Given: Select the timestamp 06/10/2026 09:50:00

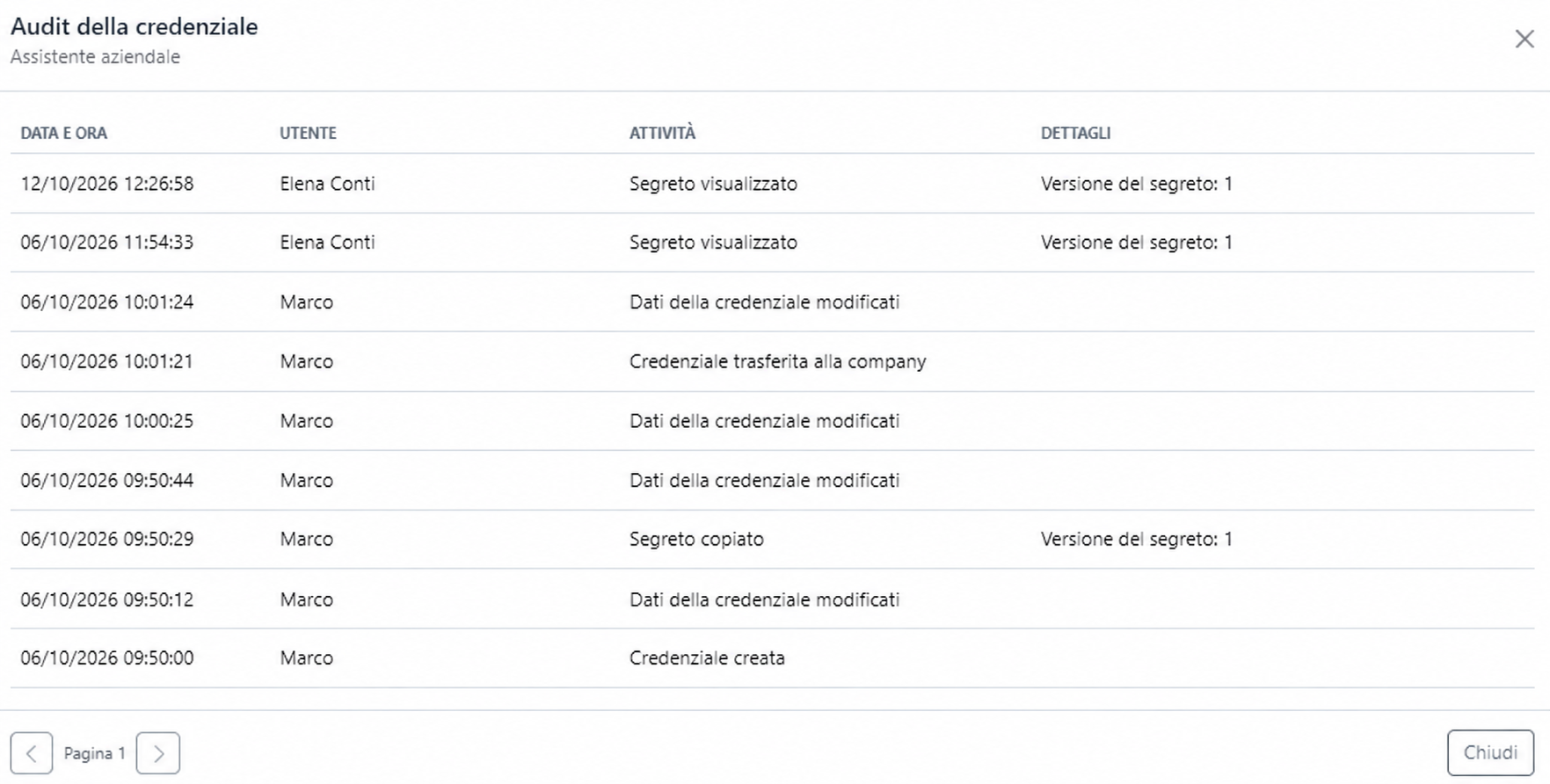Looking at the screenshot, I should click(x=107, y=658).
